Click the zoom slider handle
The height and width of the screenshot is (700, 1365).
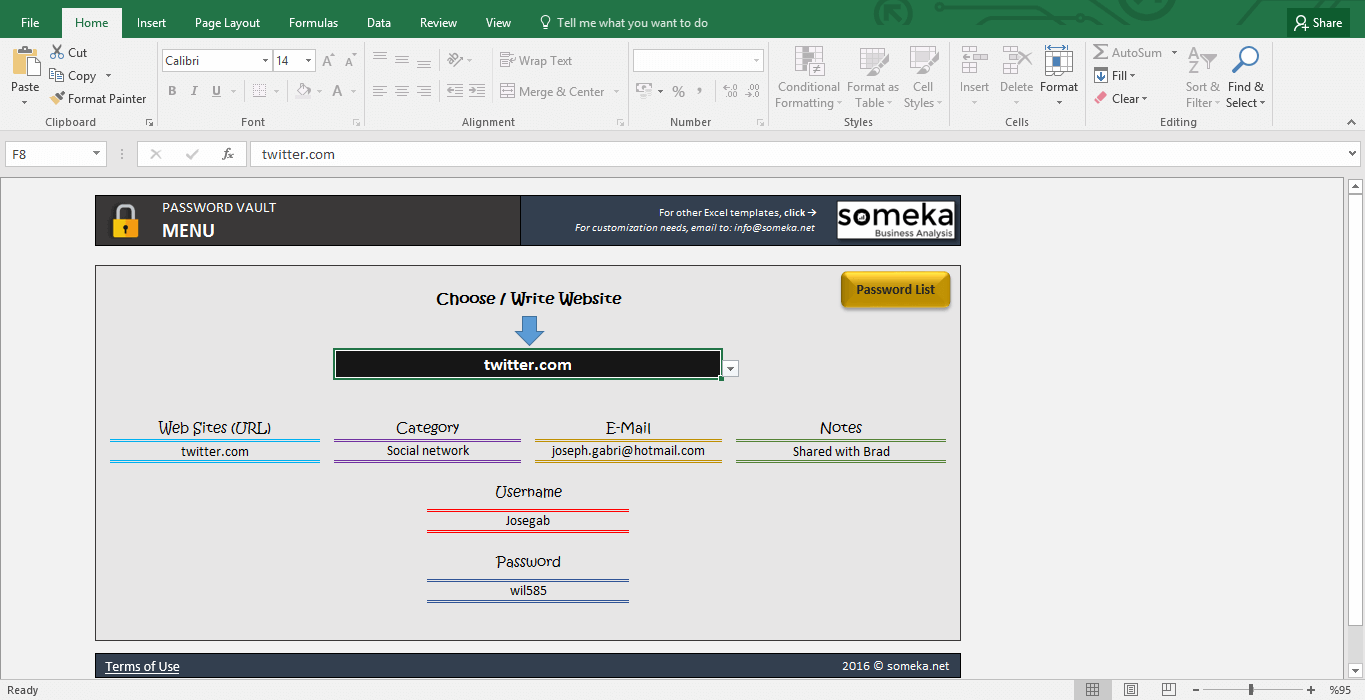1251,690
